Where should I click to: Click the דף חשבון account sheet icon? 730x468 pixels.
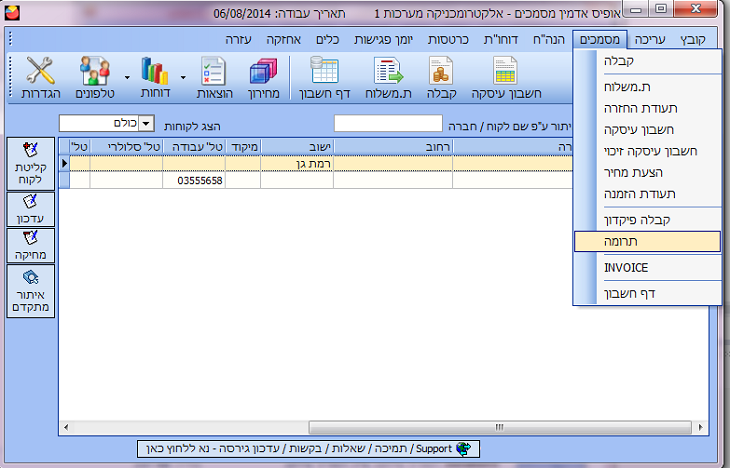(324, 71)
